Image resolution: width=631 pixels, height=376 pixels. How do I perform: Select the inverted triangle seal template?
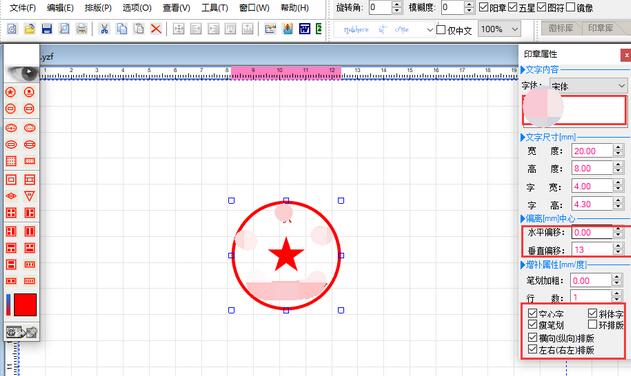coord(29,196)
